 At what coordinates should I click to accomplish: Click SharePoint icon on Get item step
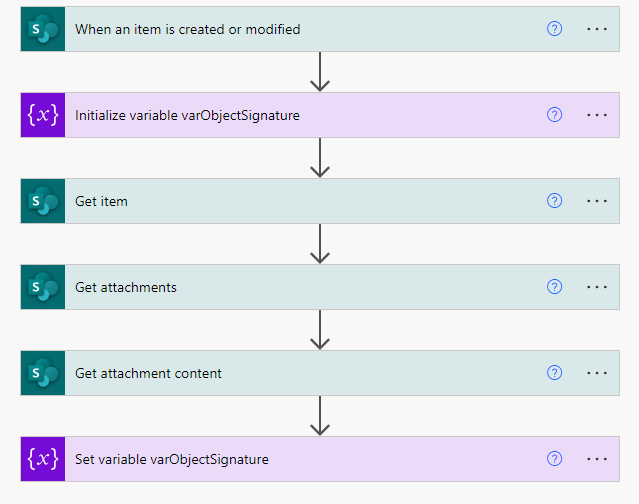[x=43, y=201]
